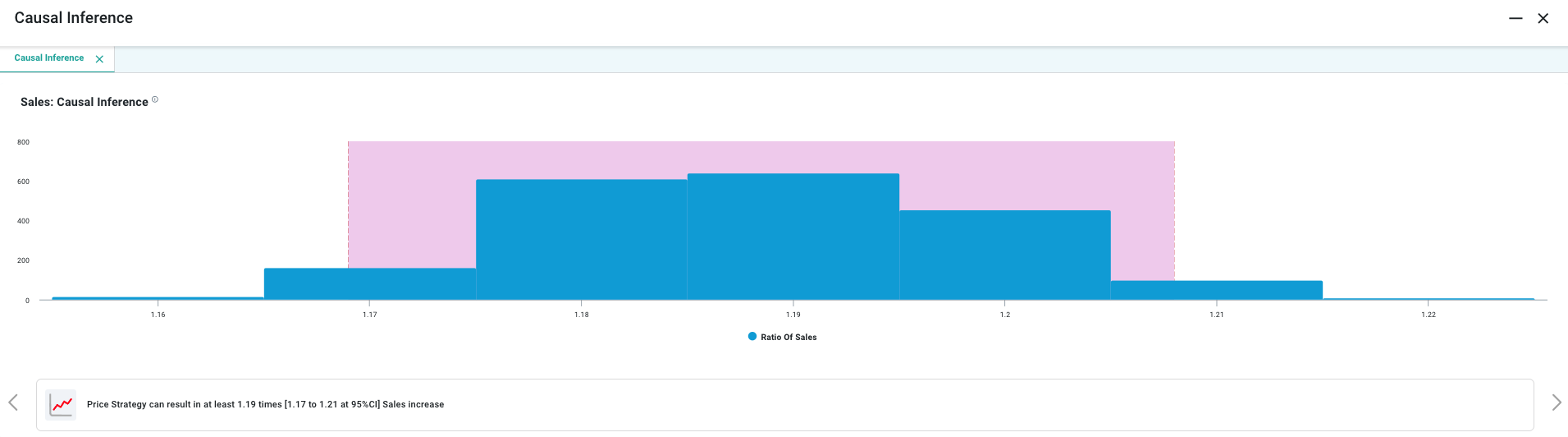Go to the previous insight with left arrow
This screenshot has height=437, width=1568.
[13, 402]
